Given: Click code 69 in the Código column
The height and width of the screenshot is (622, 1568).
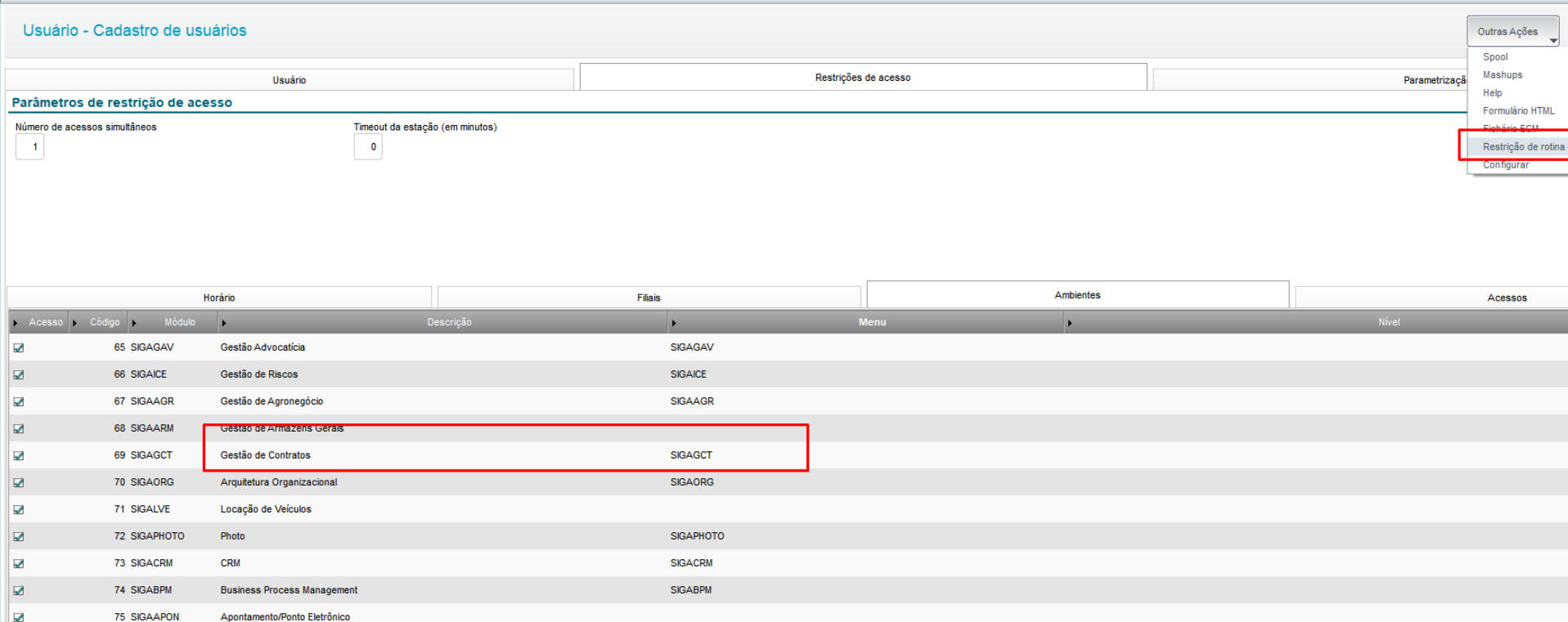Looking at the screenshot, I should click(119, 455).
